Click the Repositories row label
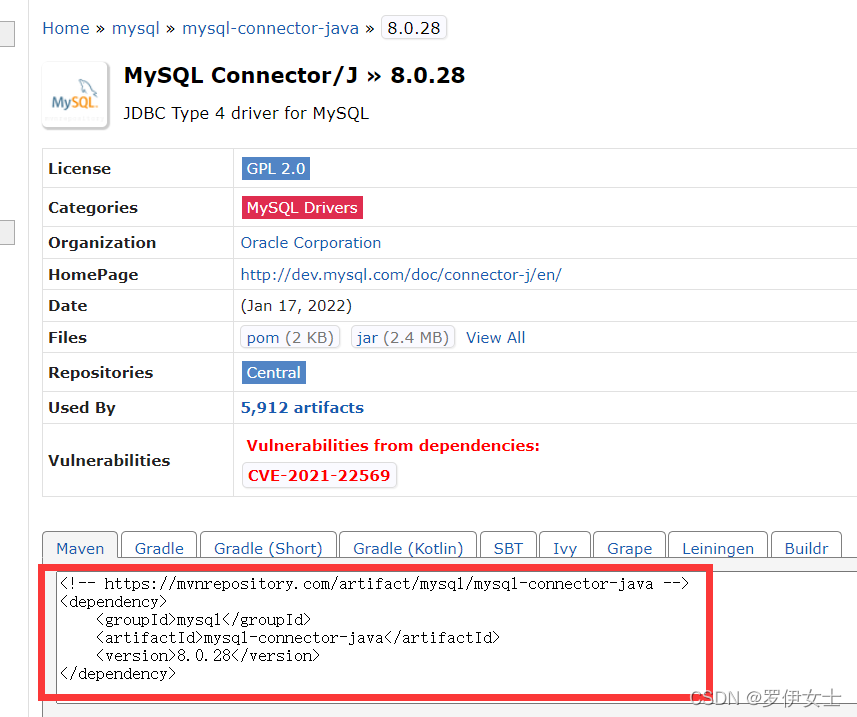Image resolution: width=857 pixels, height=717 pixels. coord(101,372)
